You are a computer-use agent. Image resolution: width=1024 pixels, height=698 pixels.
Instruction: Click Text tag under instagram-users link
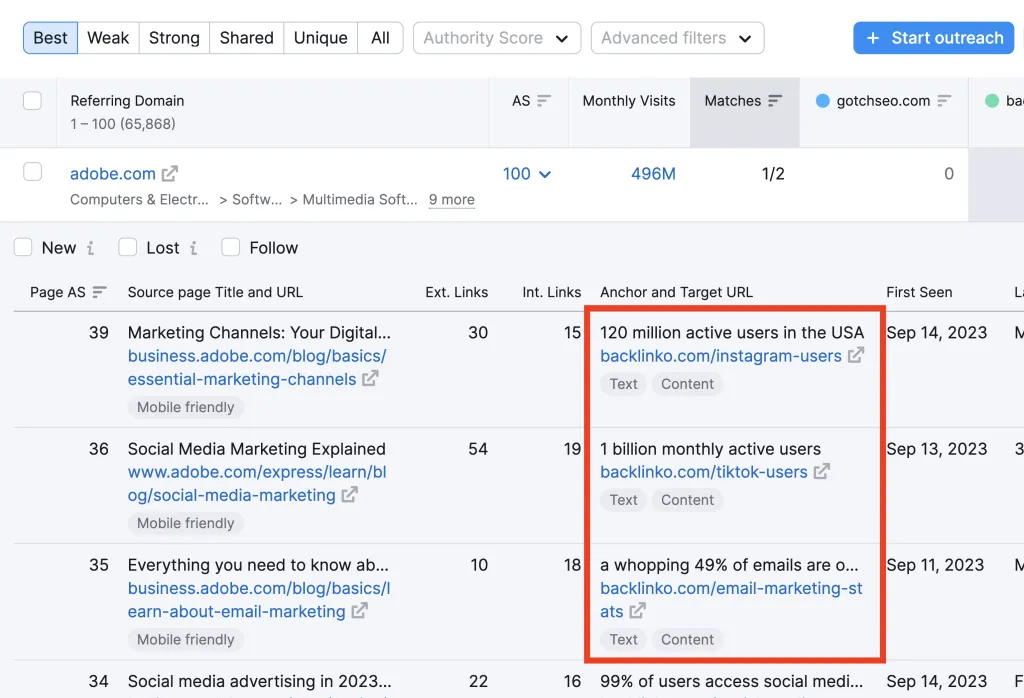click(x=624, y=384)
